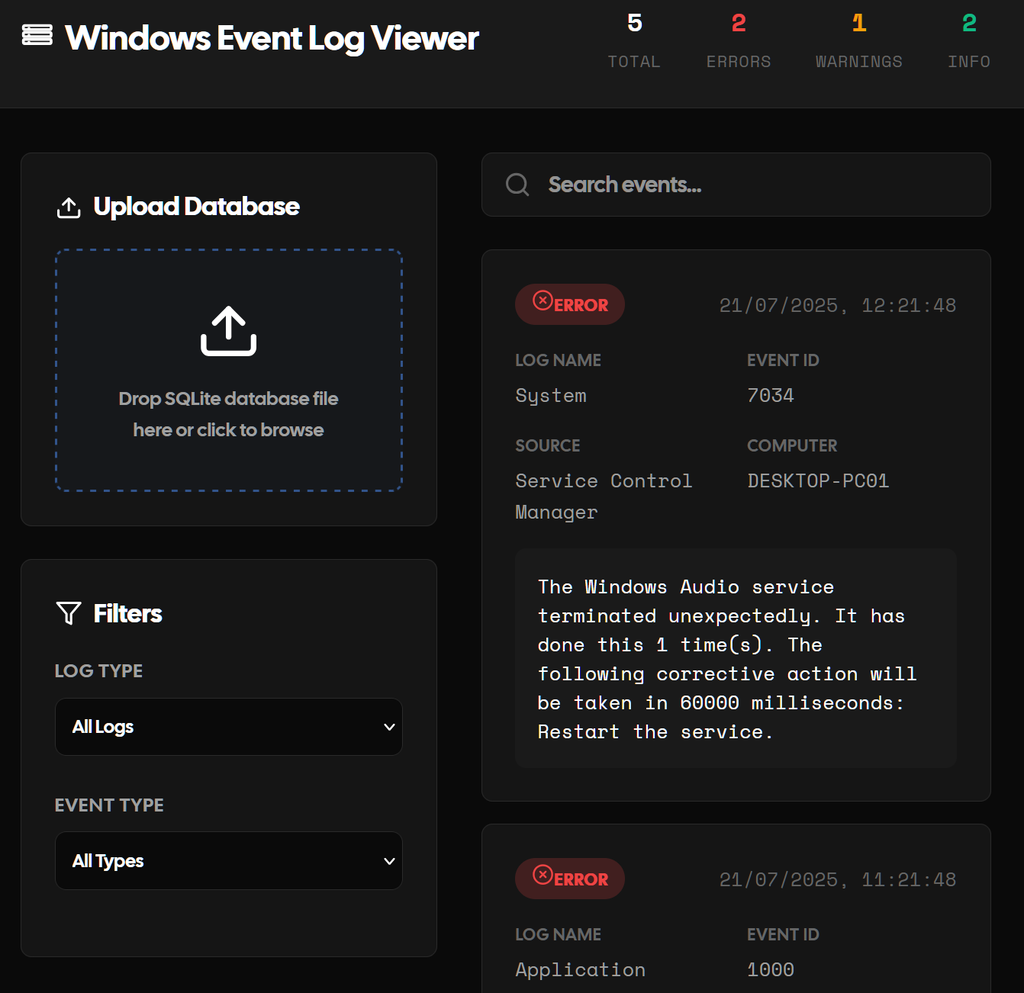Click the Total count of 5
The image size is (1024, 993).
(634, 24)
